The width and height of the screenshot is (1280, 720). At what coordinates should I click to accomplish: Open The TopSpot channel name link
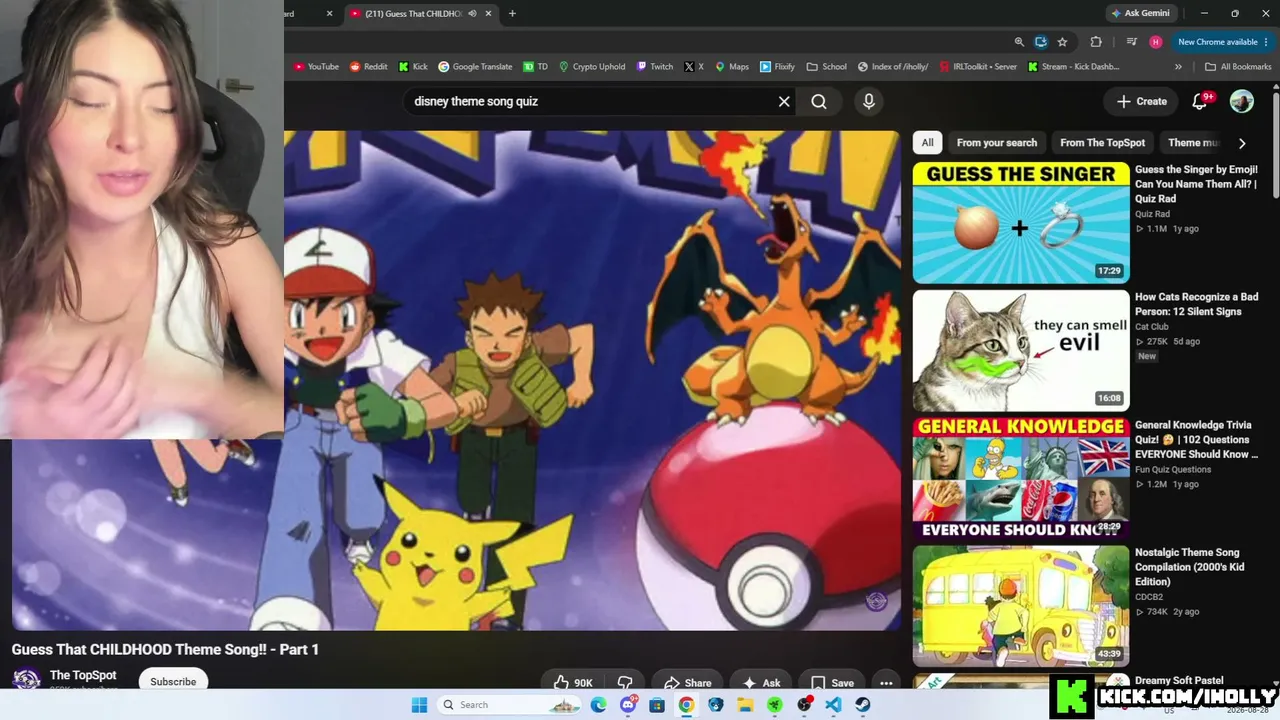pyautogui.click(x=83, y=675)
